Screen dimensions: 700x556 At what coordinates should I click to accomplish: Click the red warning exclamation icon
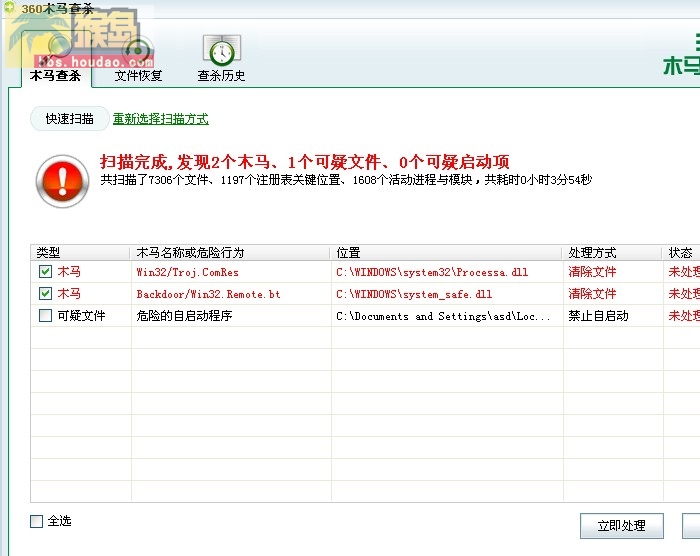pyautogui.click(x=62, y=181)
